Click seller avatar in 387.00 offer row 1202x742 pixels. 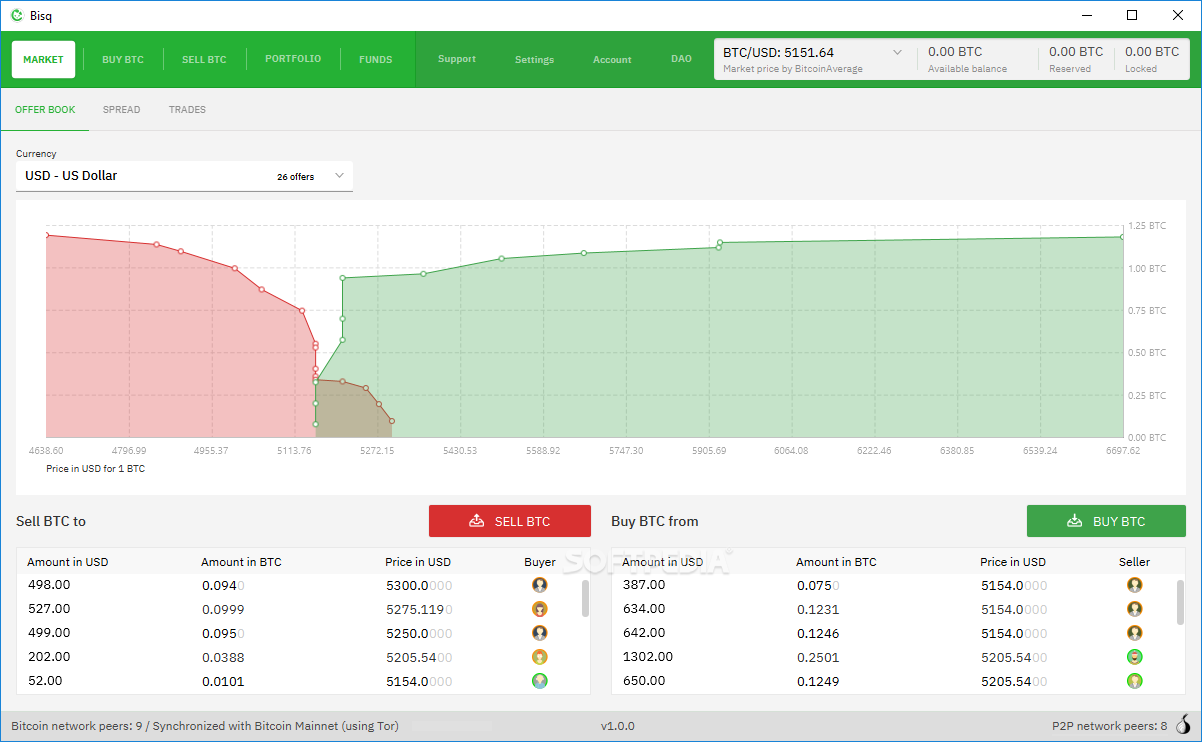point(1135,585)
